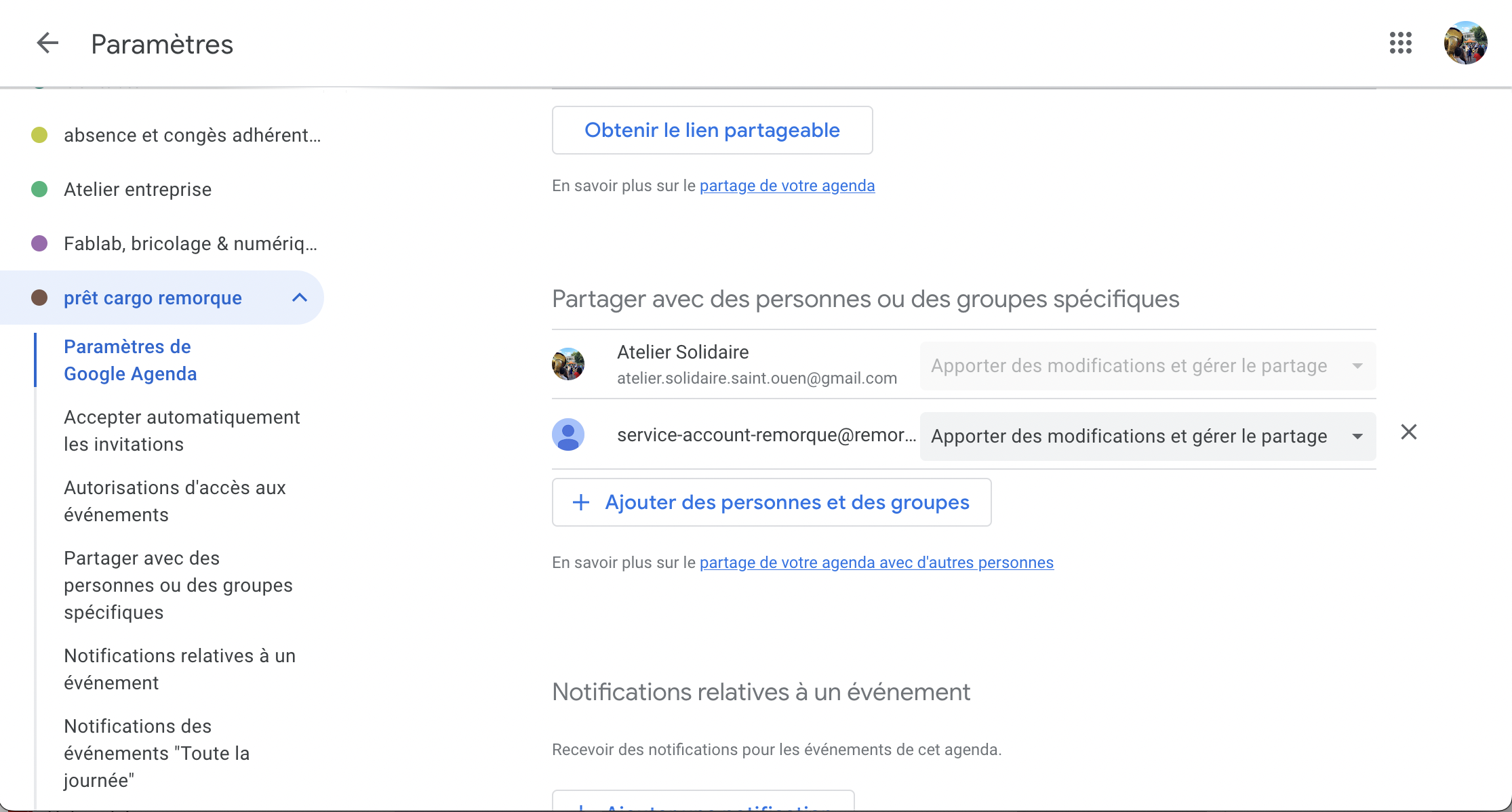Viewport: 1512px width, 812px height.
Task: Click the back arrow navigation icon
Action: point(46,44)
